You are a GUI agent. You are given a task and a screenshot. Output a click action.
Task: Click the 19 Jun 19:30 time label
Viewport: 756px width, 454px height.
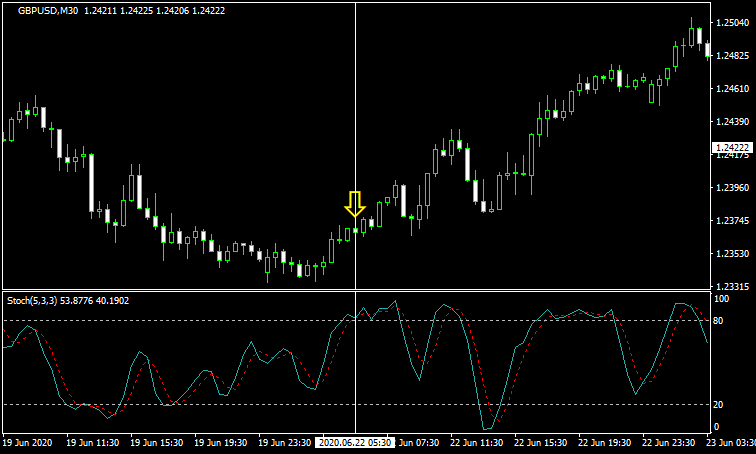pos(221,442)
